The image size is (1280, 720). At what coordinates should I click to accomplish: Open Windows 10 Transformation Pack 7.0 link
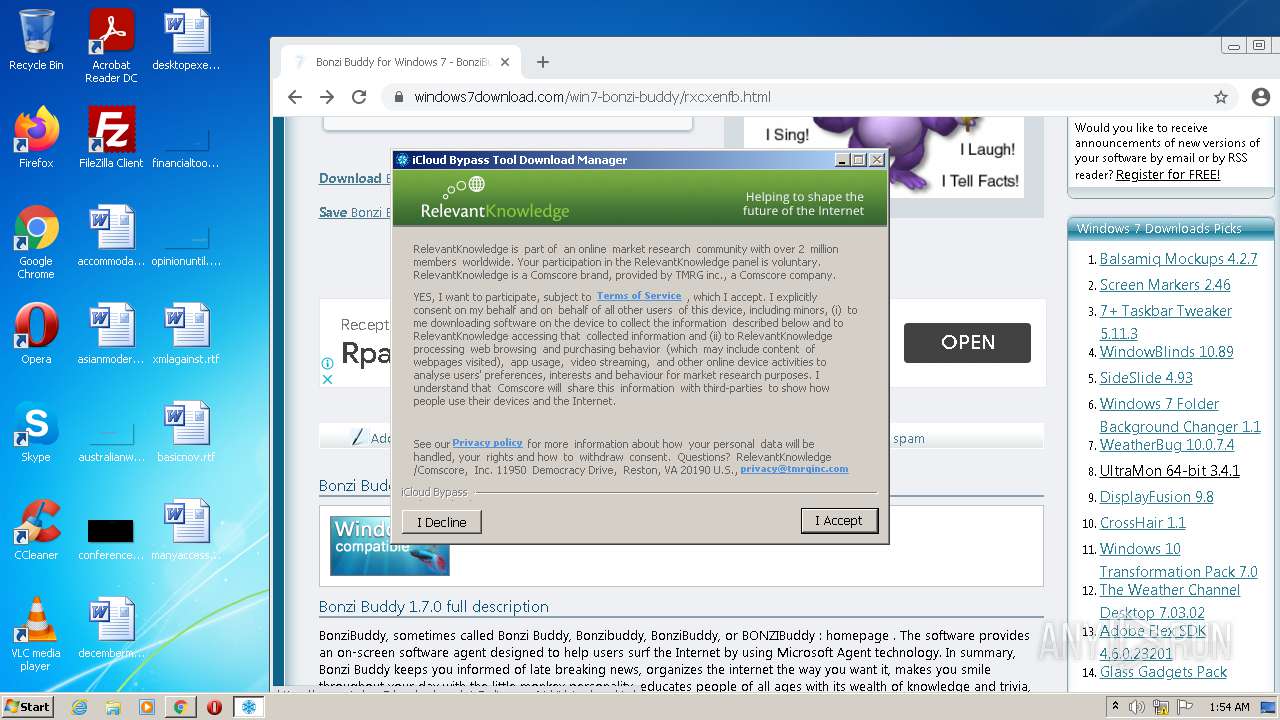click(x=1178, y=560)
